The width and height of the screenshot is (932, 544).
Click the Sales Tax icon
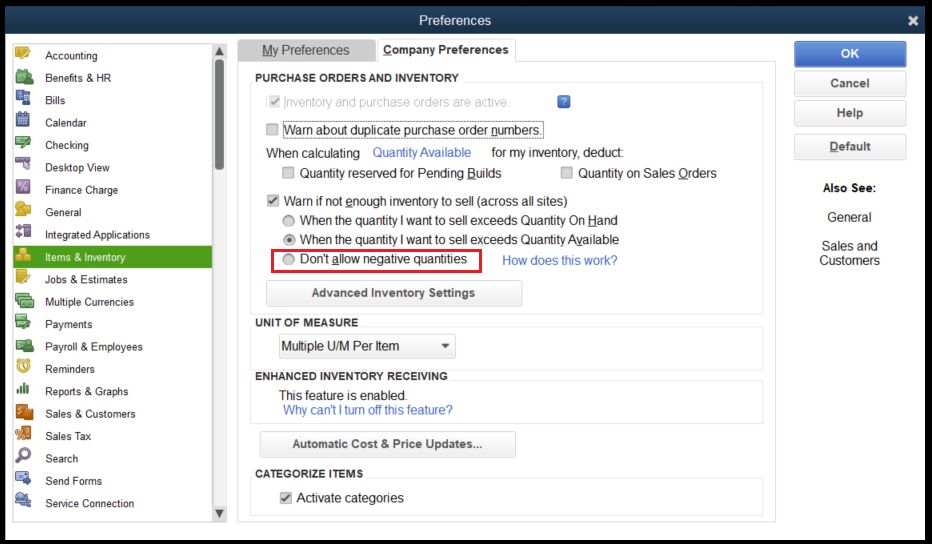coord(23,433)
